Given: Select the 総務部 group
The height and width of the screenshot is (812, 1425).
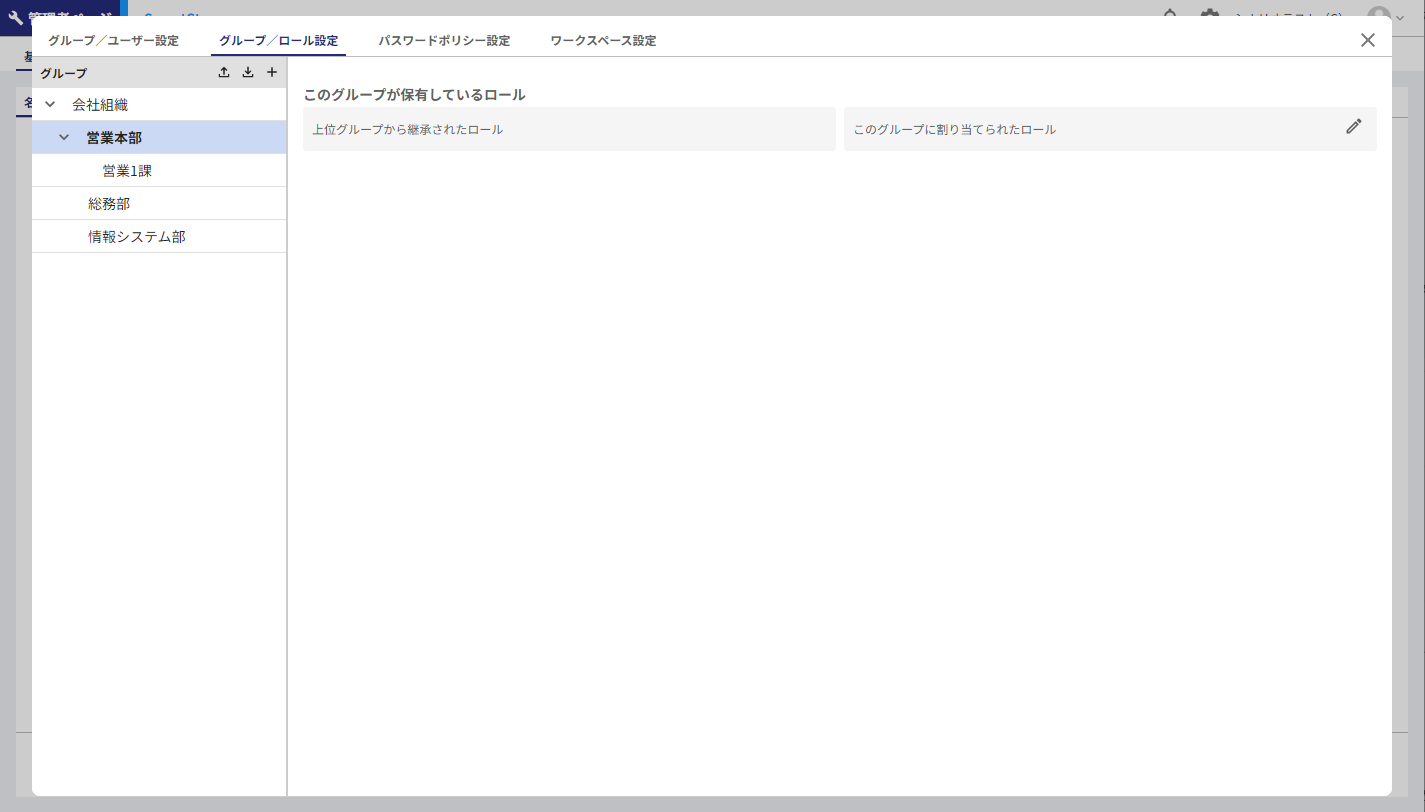Looking at the screenshot, I should coord(109,204).
